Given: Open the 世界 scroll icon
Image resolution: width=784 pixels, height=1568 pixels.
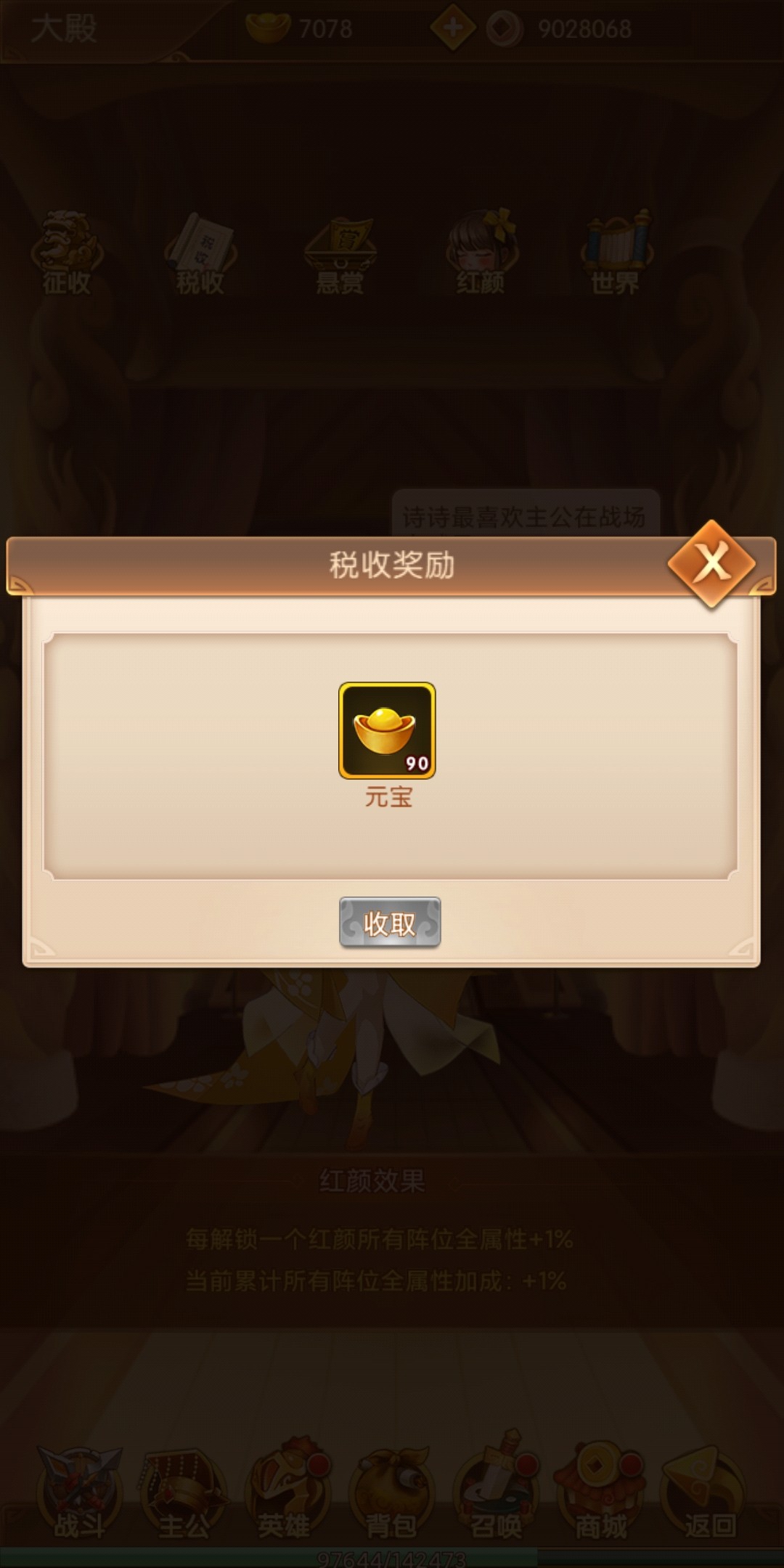Looking at the screenshot, I should (616, 253).
